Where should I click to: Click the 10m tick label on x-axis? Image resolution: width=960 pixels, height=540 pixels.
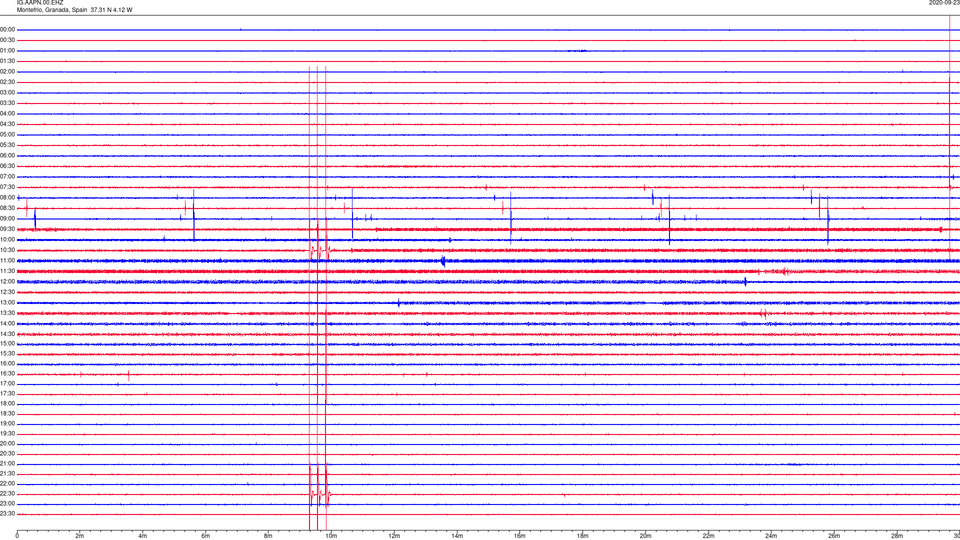click(x=331, y=536)
